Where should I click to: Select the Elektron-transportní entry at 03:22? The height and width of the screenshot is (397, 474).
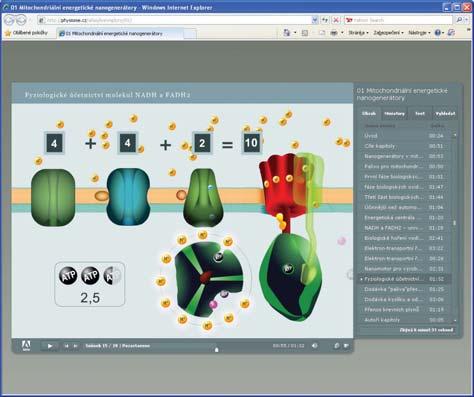405,248
